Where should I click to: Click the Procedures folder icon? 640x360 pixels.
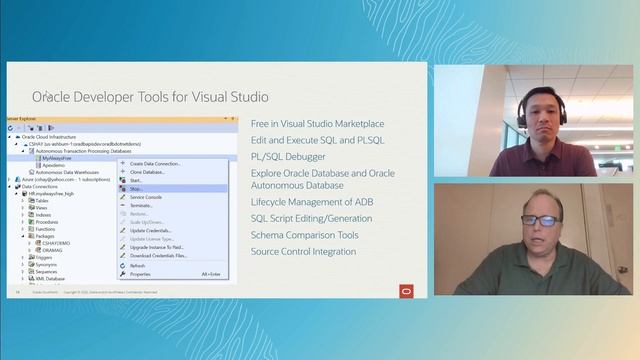click(x=31, y=222)
